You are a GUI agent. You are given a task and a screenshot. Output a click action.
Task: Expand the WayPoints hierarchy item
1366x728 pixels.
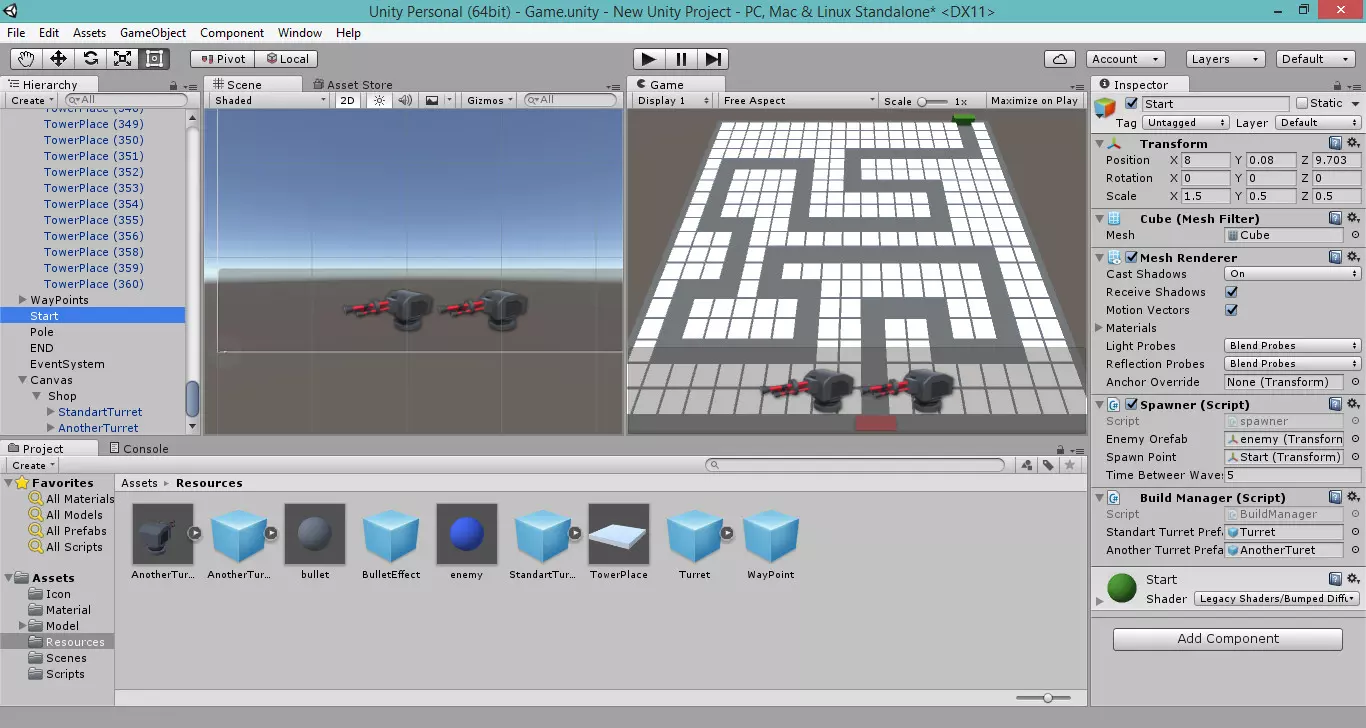pos(23,300)
